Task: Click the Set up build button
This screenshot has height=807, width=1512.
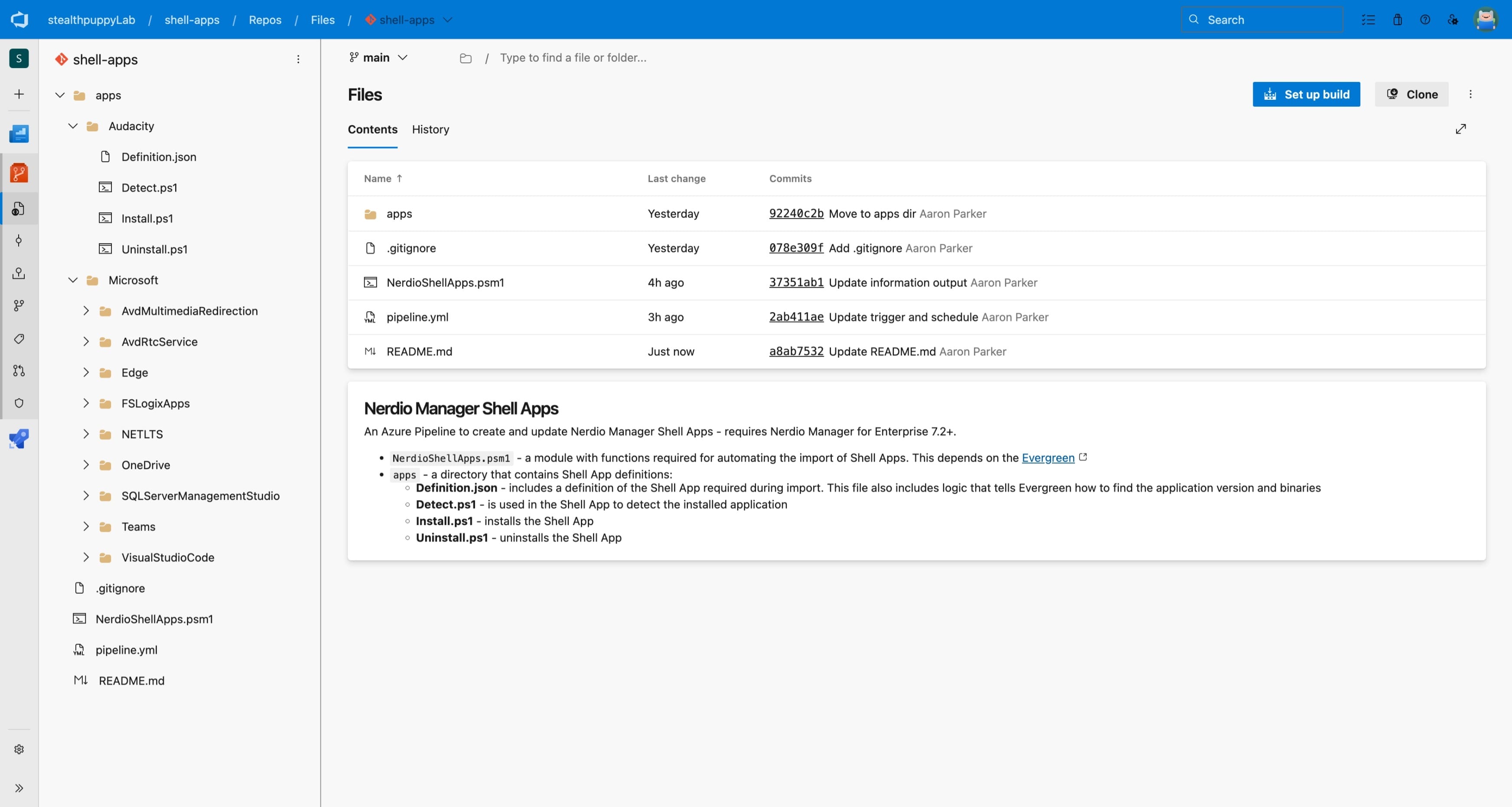Action: 1306,94
